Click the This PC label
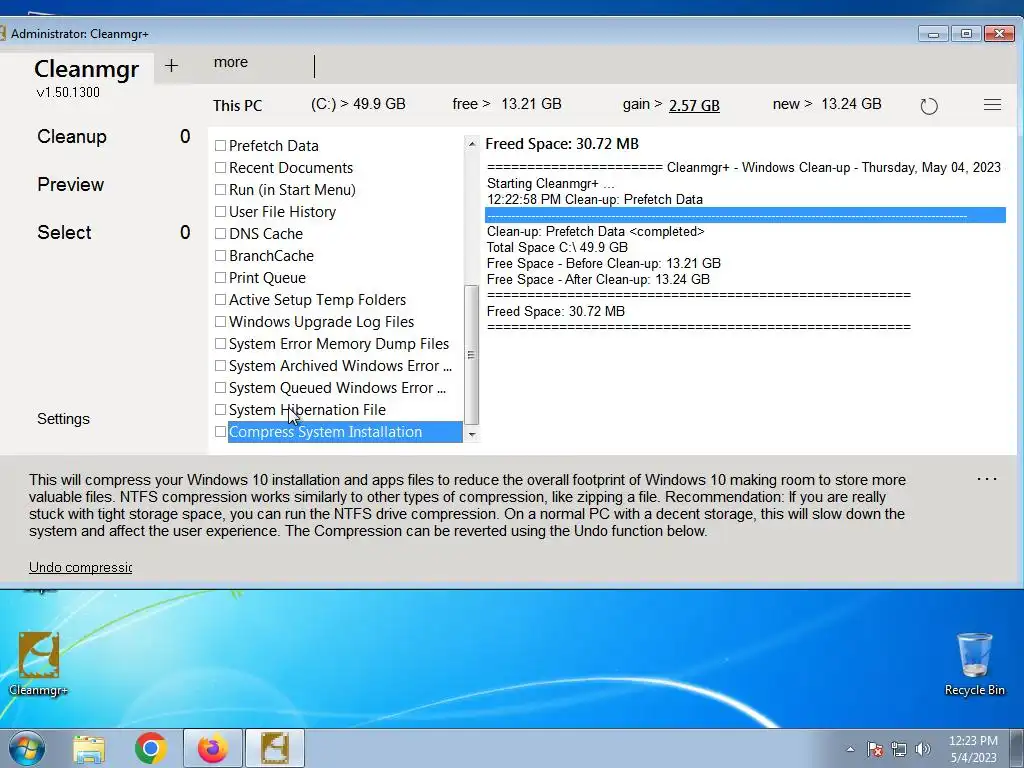1024x768 pixels. [237, 105]
